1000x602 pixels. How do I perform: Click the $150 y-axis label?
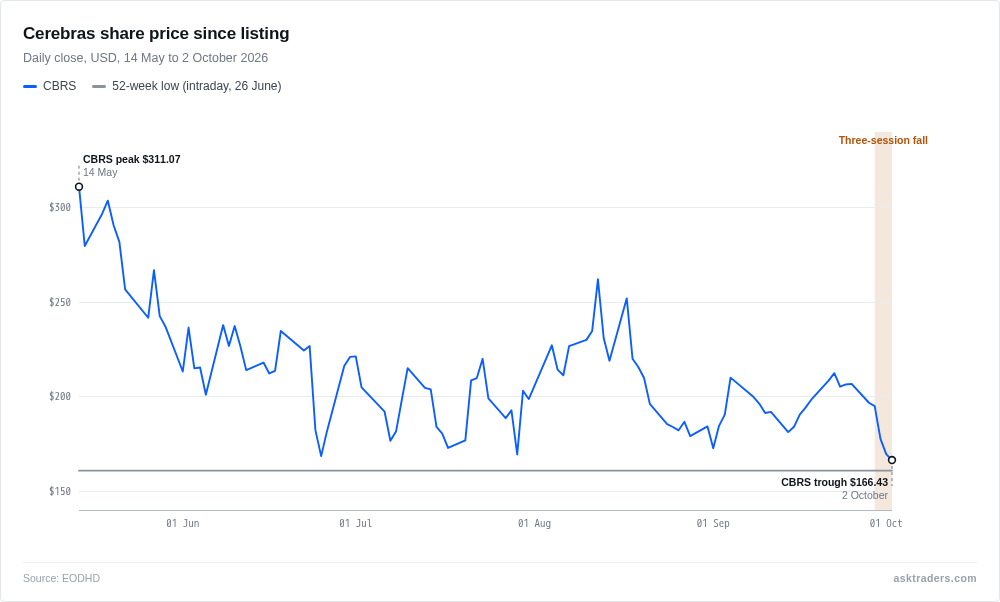click(60, 491)
